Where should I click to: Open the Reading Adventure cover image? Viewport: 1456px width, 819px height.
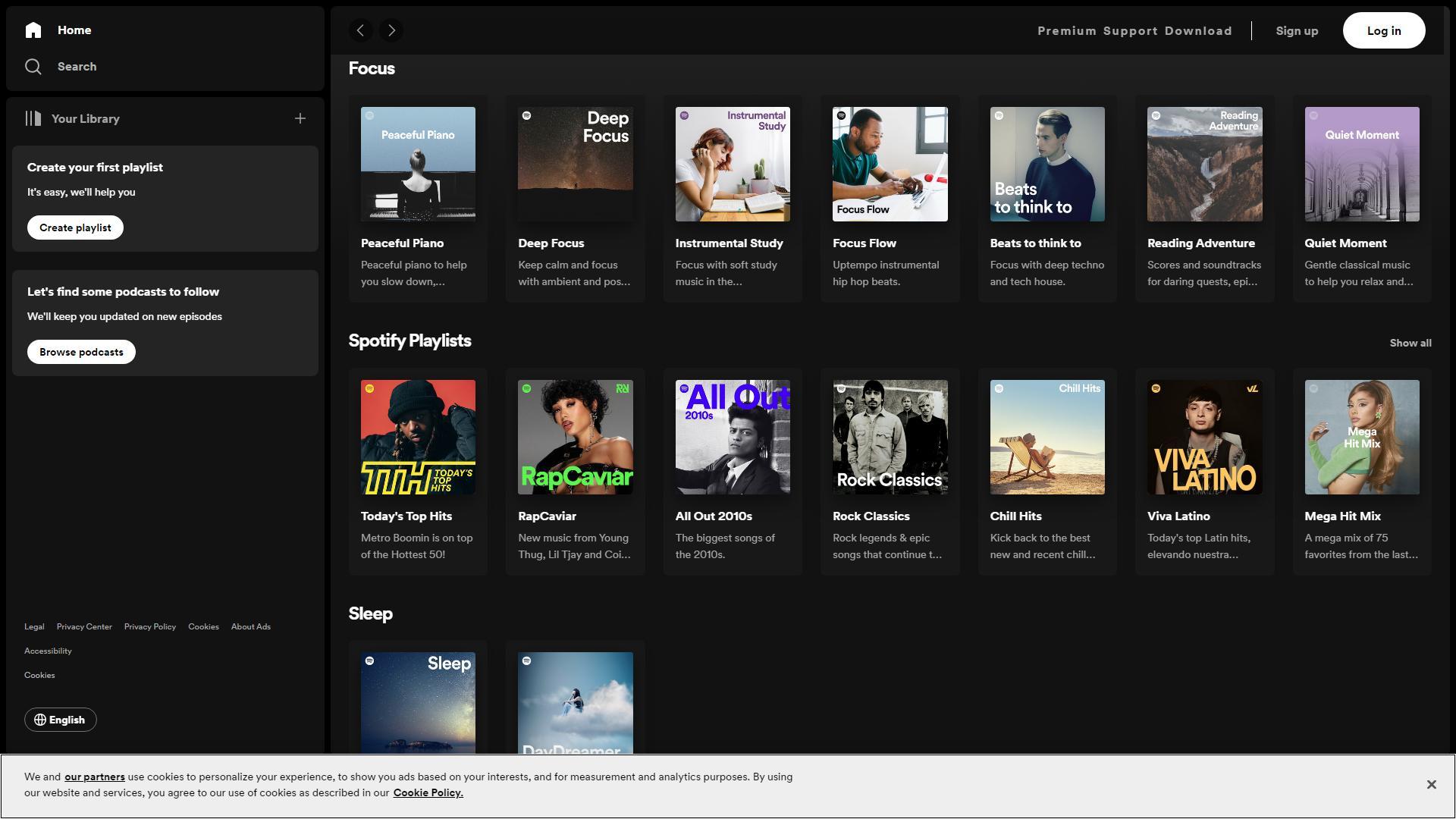(1205, 164)
